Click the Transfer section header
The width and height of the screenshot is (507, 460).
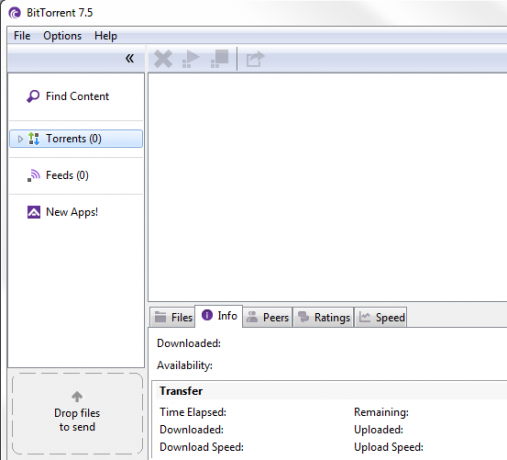point(181,391)
